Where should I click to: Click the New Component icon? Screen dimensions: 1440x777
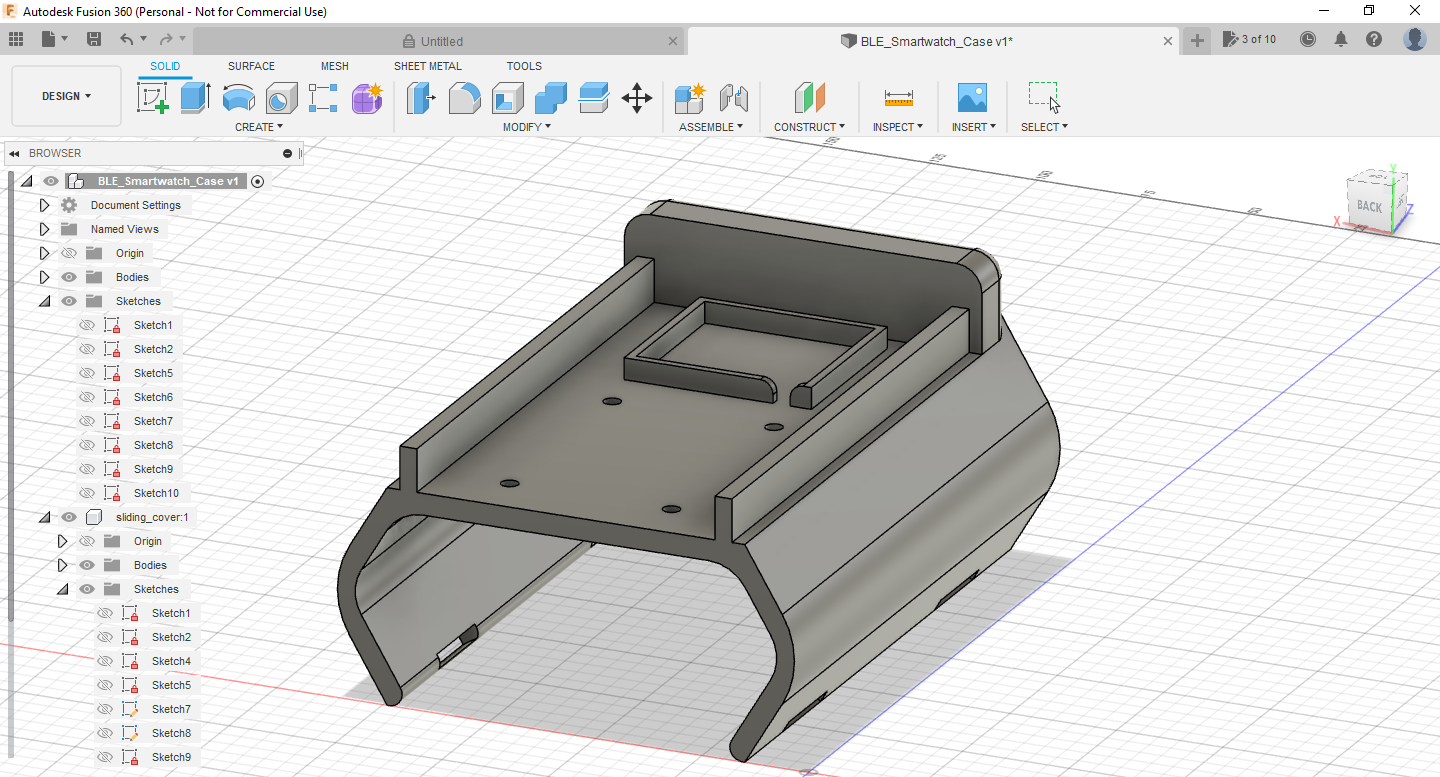pos(690,98)
